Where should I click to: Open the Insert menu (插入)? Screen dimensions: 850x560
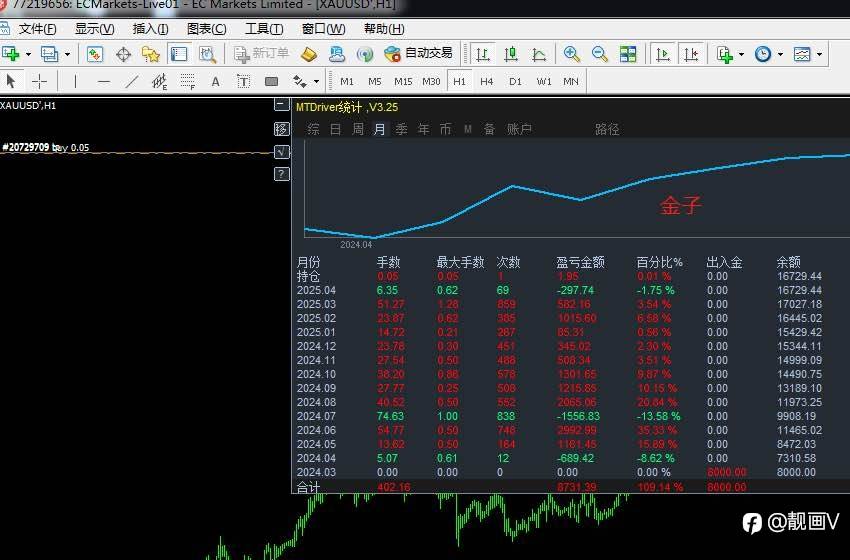150,29
